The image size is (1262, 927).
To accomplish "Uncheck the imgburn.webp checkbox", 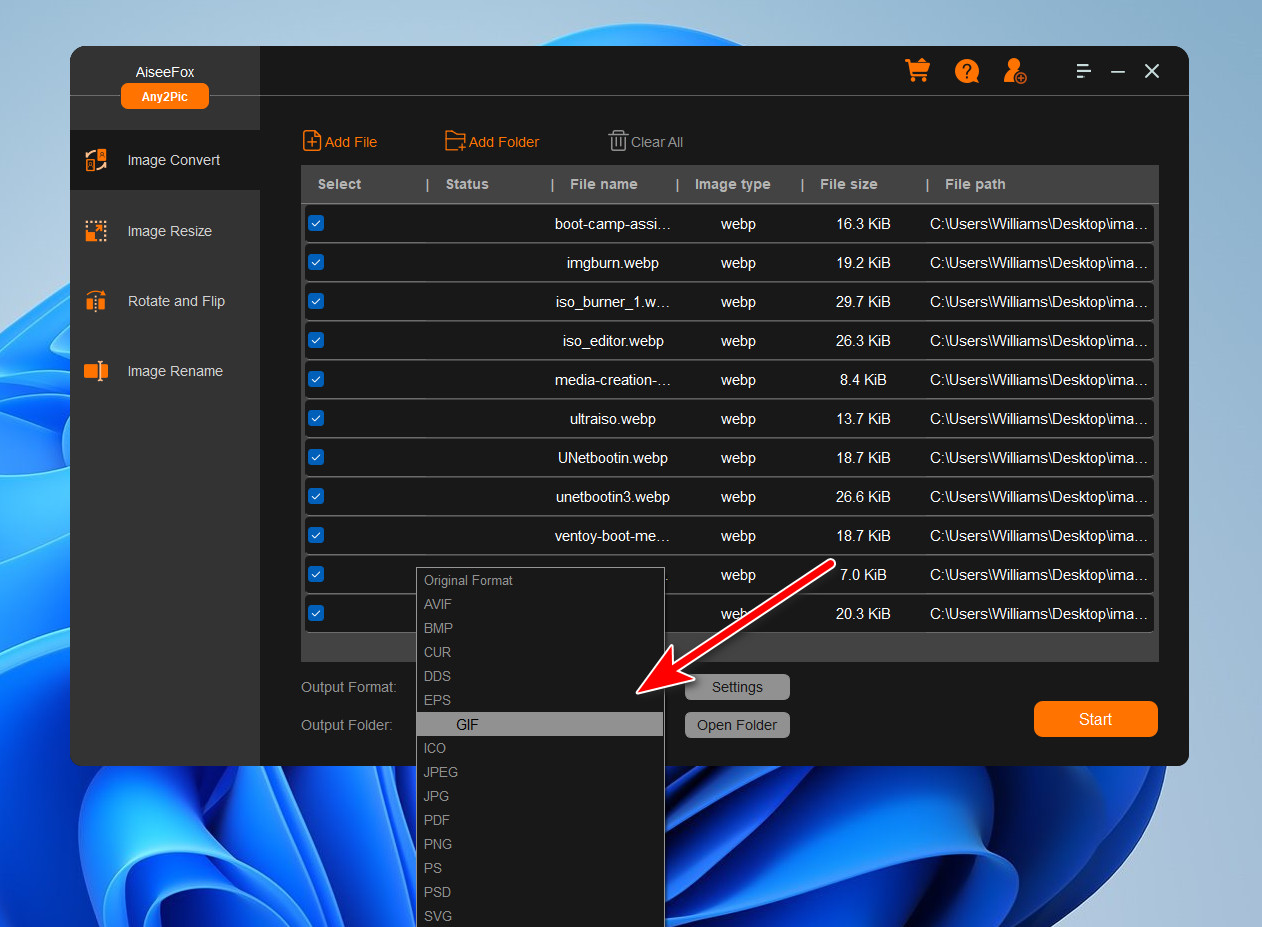I will 316,262.
